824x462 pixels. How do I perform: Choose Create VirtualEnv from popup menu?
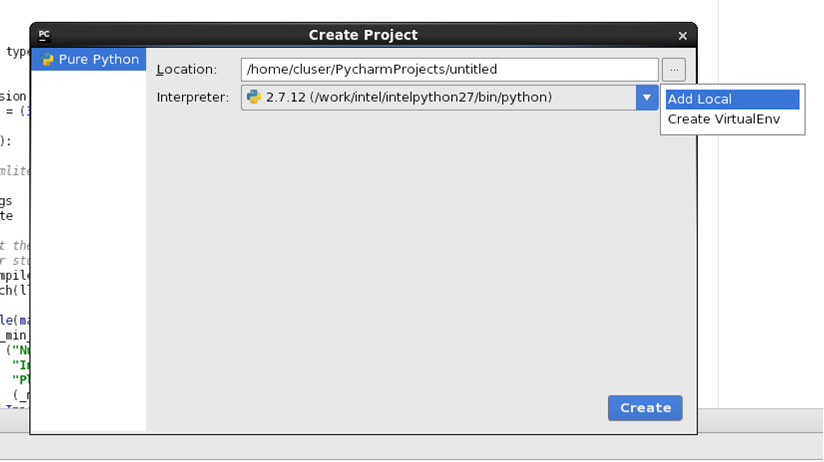pyautogui.click(x=732, y=119)
